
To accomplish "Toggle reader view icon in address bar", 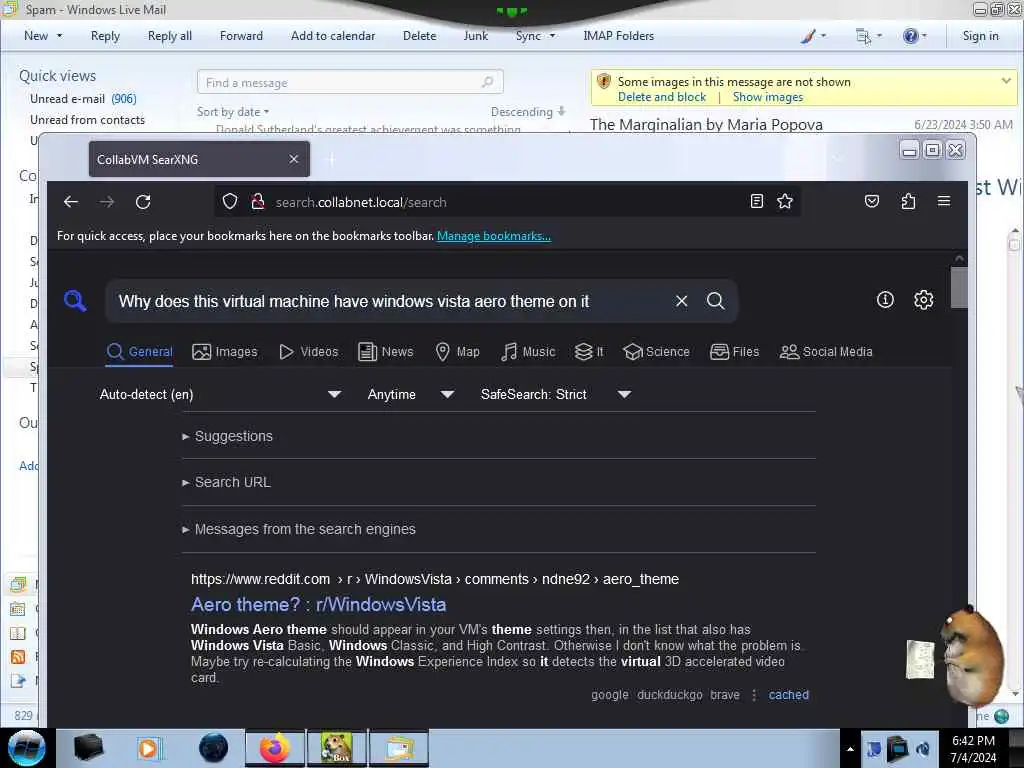I will point(756,201).
